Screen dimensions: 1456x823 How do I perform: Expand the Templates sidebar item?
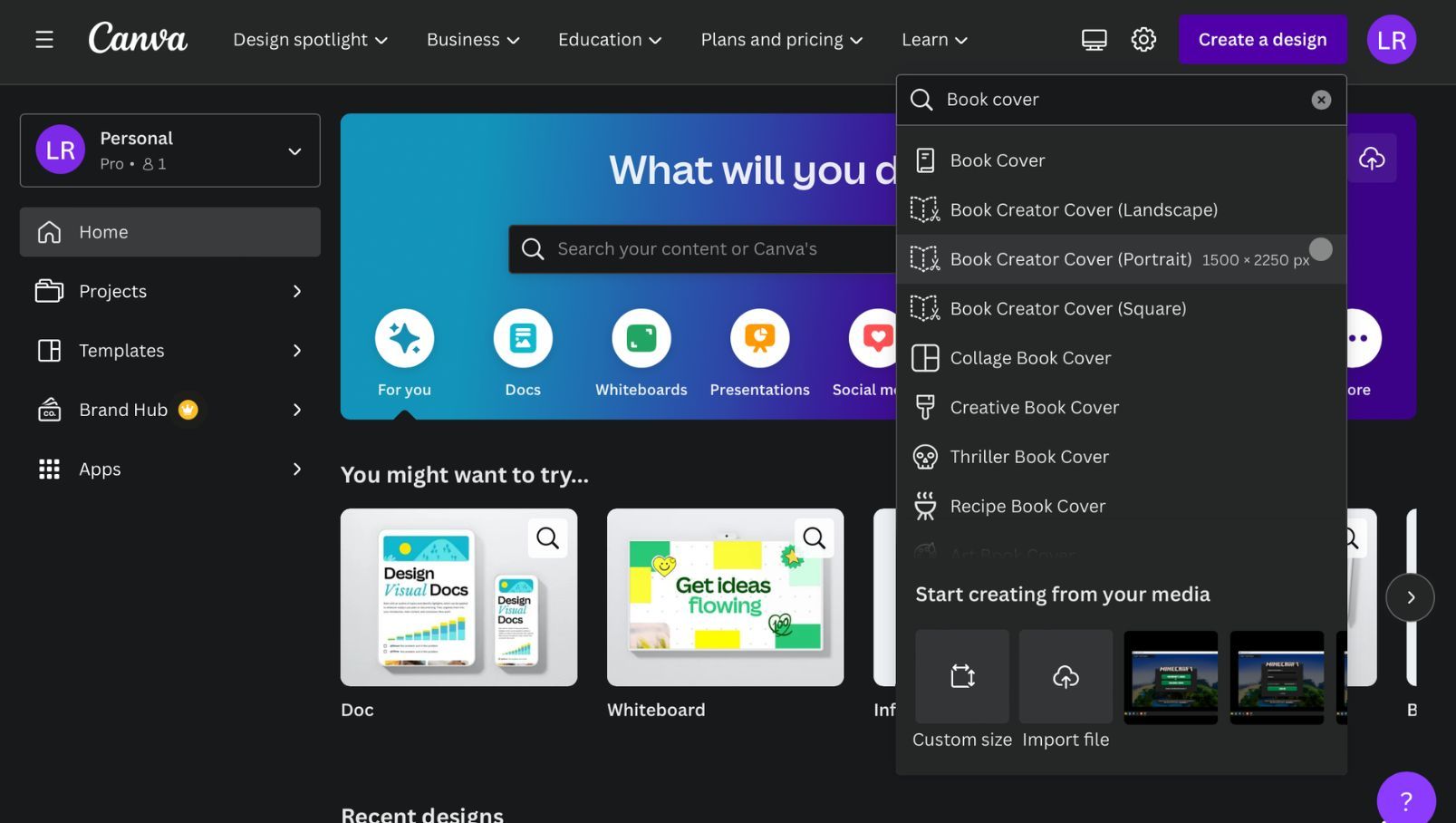121,350
